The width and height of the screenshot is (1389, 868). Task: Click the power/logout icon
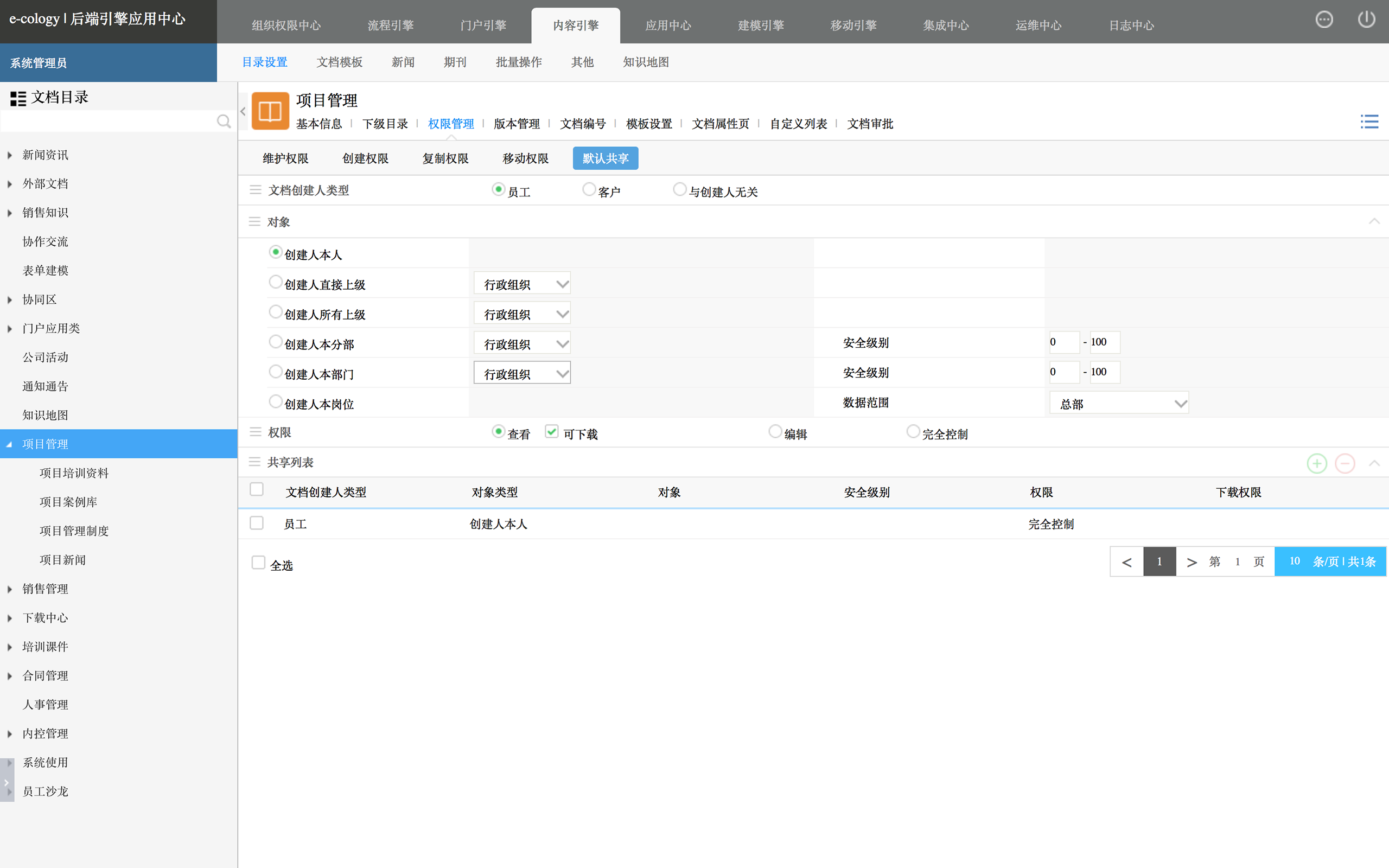coord(1366,20)
